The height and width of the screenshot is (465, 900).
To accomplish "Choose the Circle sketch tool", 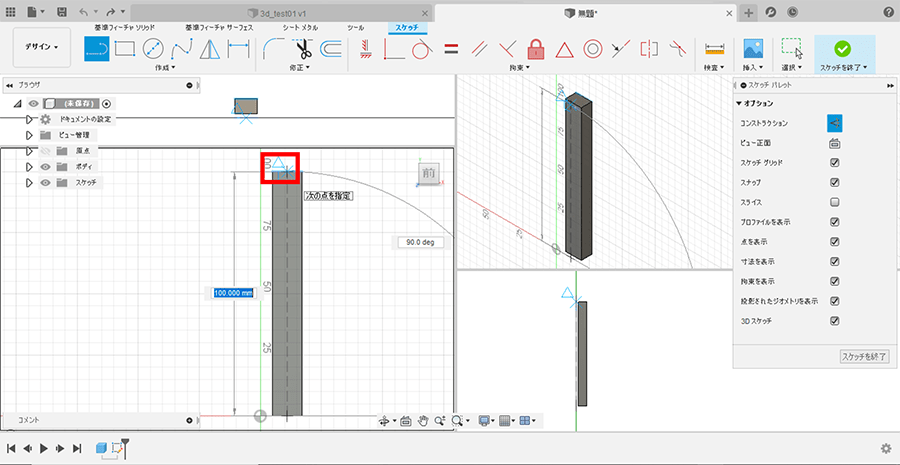I will tap(153, 47).
